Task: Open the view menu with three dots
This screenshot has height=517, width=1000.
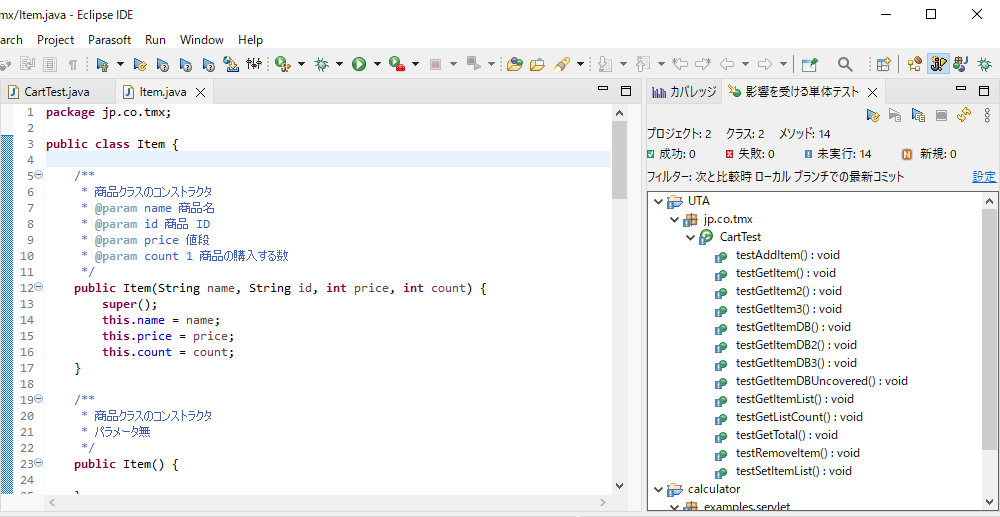Action: tap(987, 115)
